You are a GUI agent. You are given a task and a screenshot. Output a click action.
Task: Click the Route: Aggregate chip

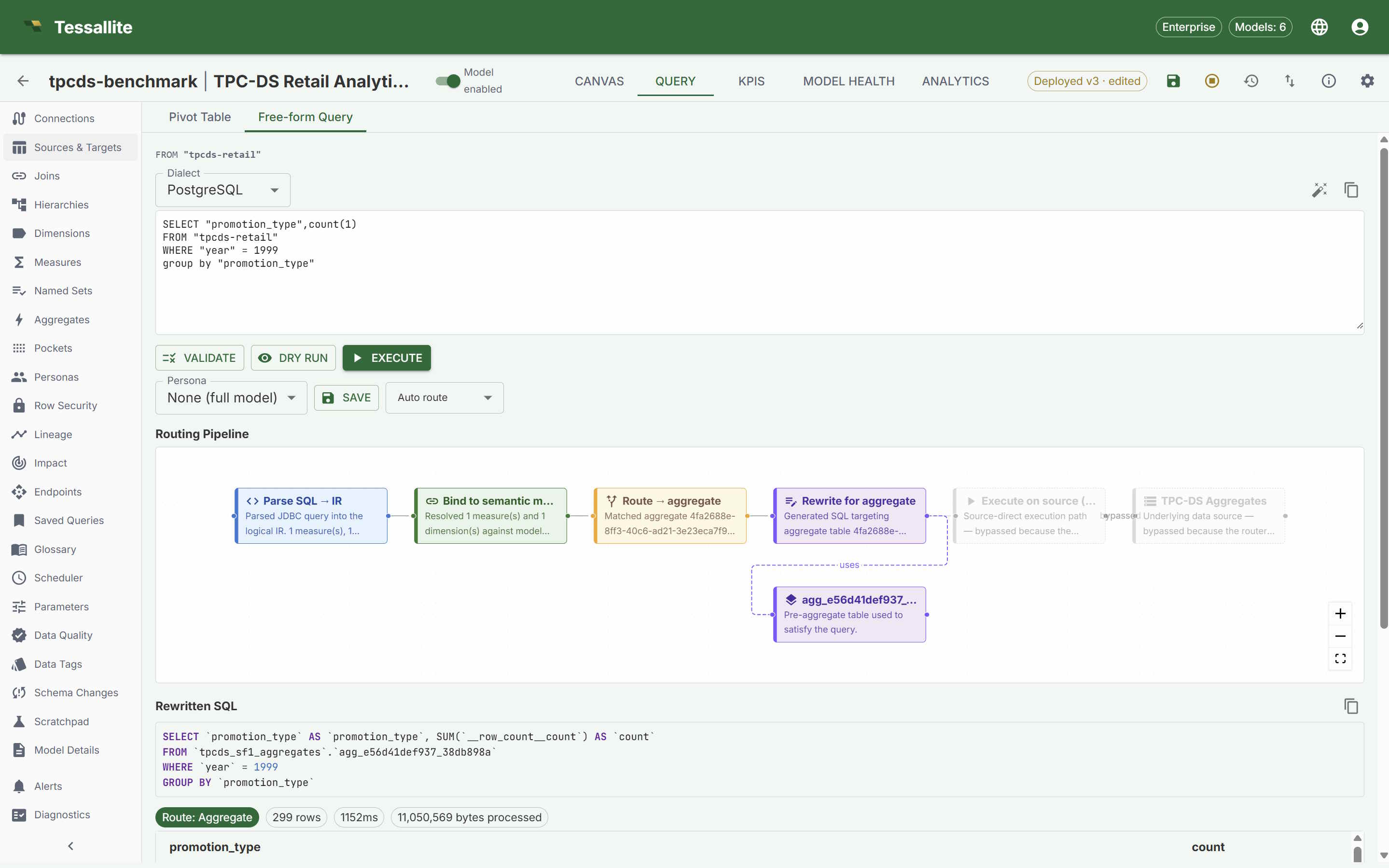[207, 817]
